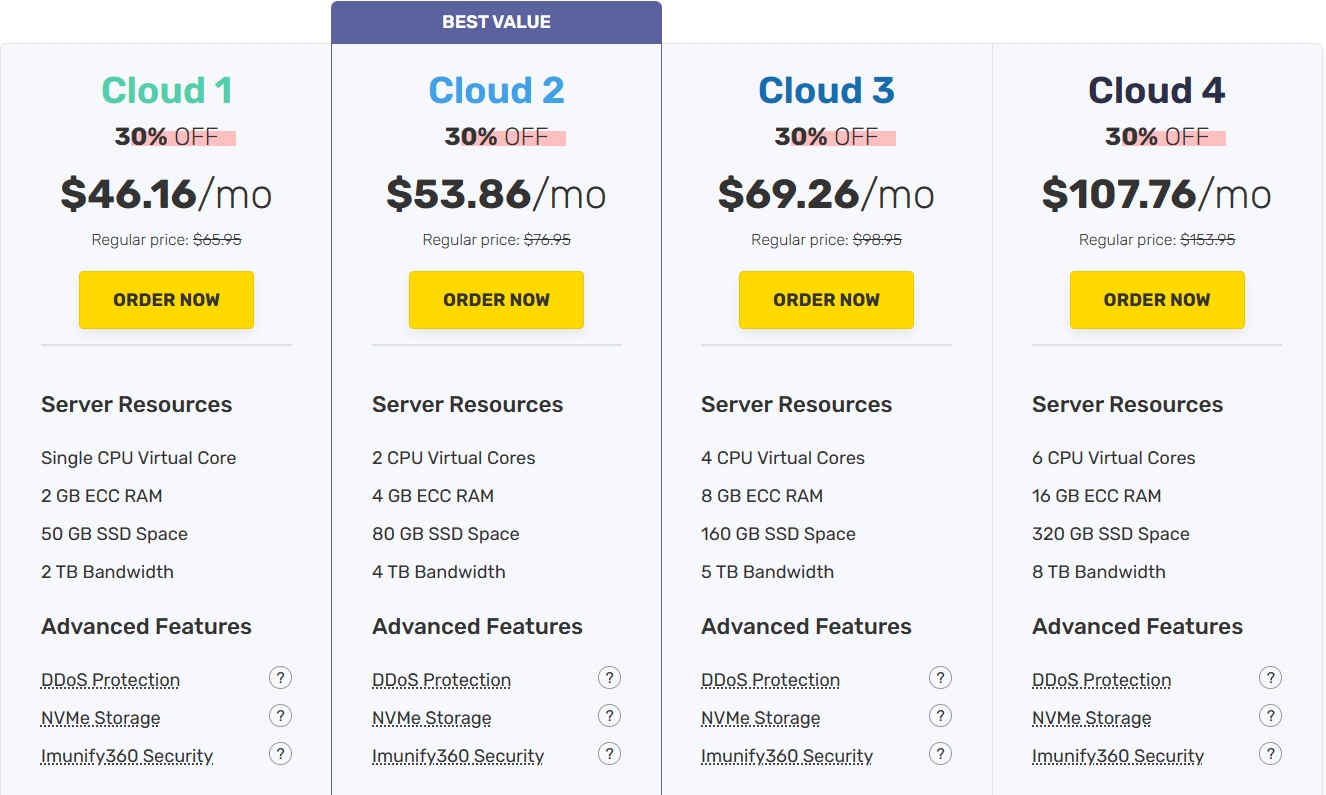Click Imunify360 Security question mark under Cloud 1
The width and height of the screenshot is (1326, 795).
pos(280,754)
